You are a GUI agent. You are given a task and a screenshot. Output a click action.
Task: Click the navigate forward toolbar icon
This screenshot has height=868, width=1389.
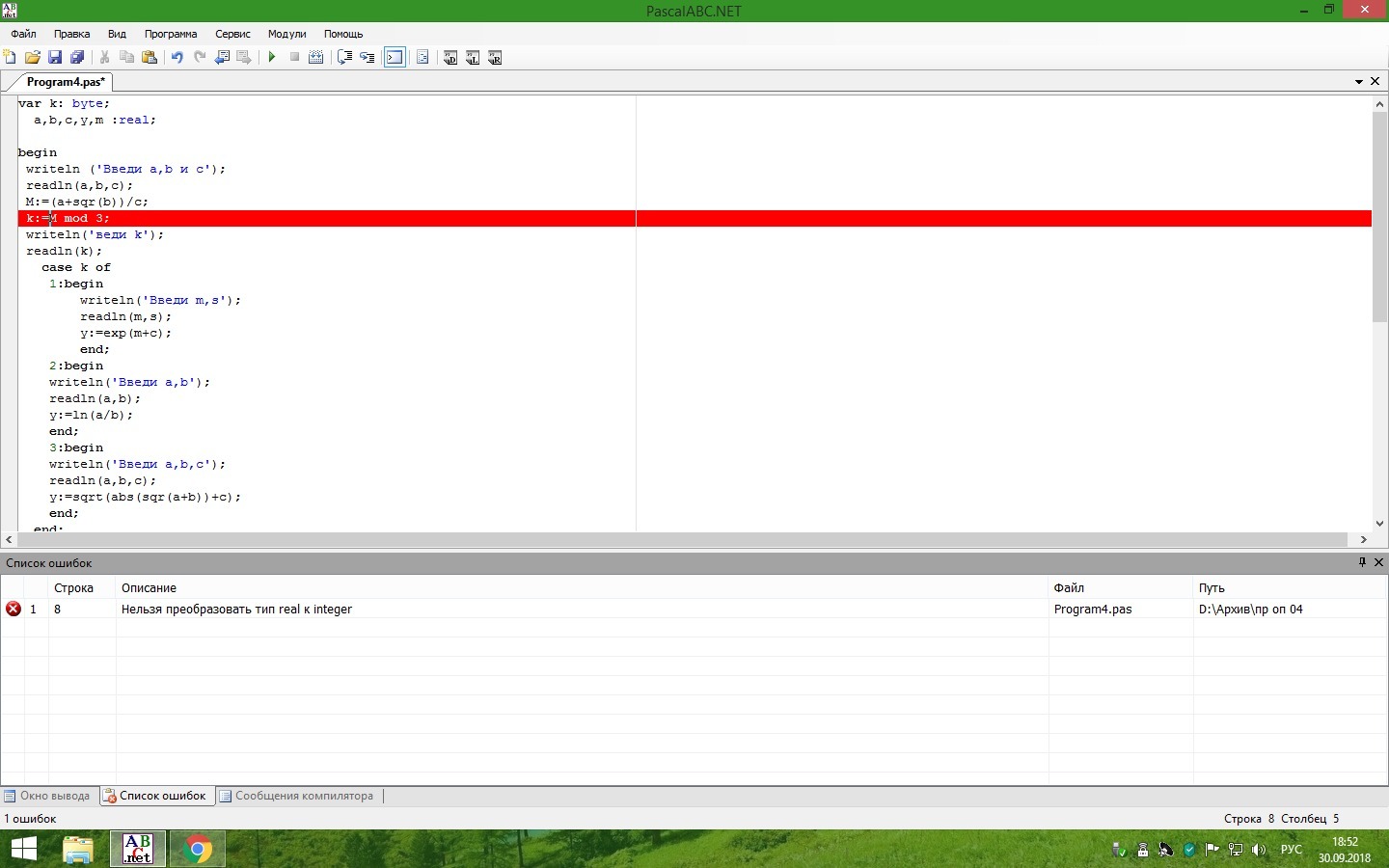[x=244, y=58]
